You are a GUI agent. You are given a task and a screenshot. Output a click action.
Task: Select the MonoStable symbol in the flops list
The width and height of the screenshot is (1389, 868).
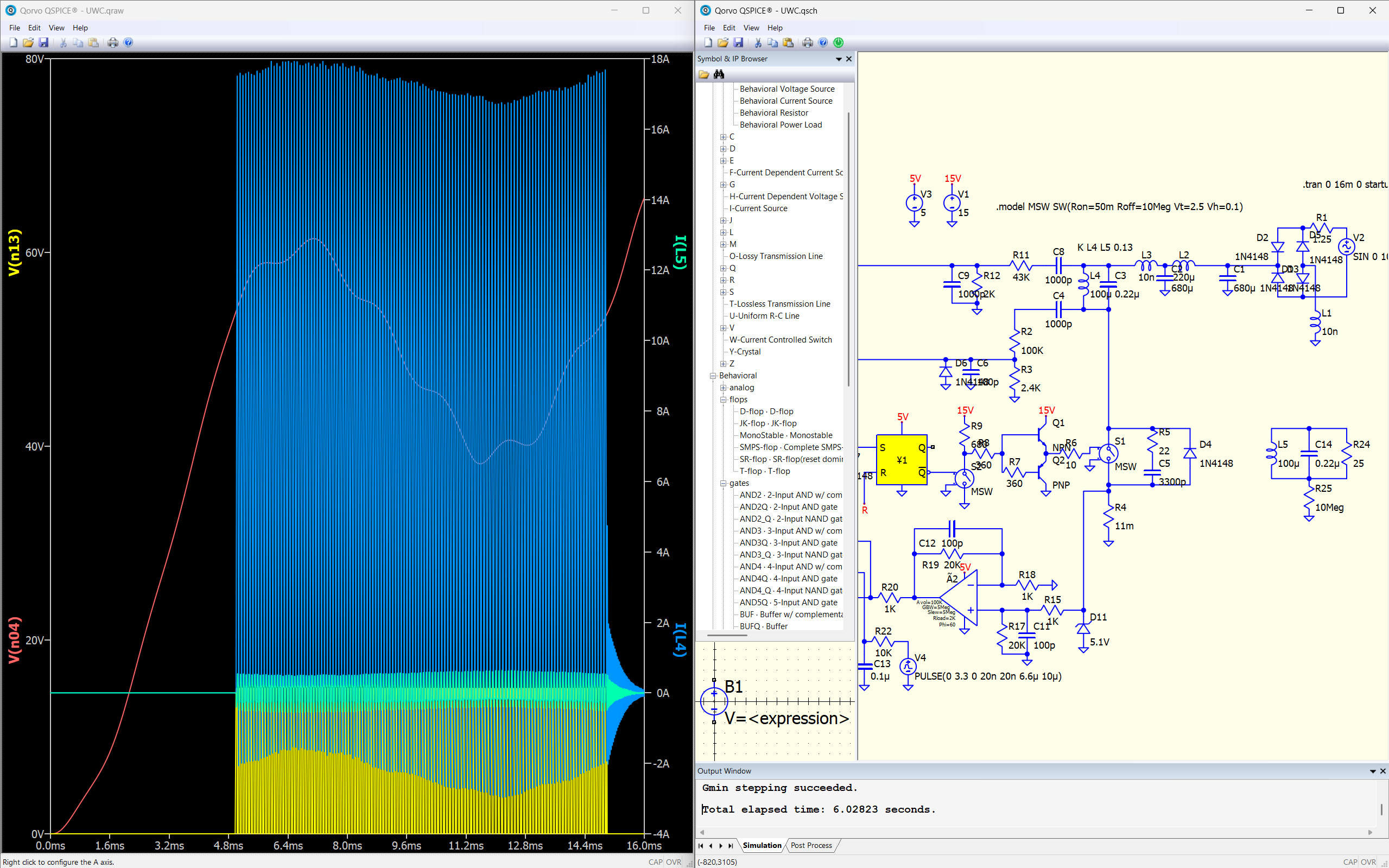pos(785,435)
